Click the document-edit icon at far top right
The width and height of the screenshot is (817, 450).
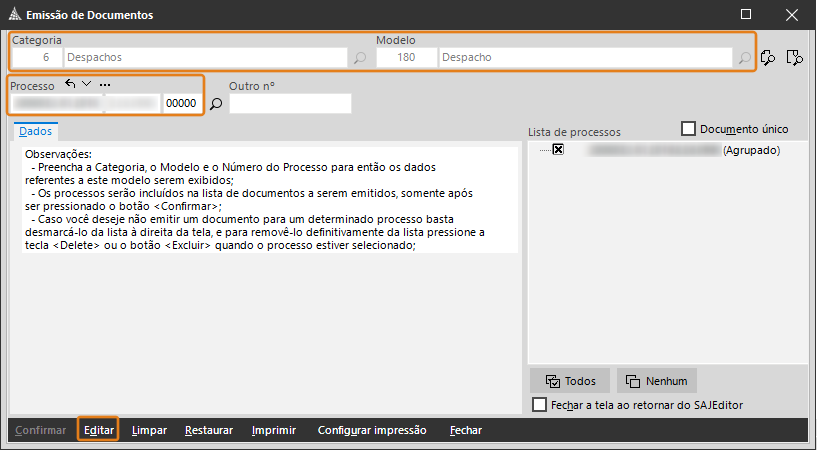tap(795, 57)
